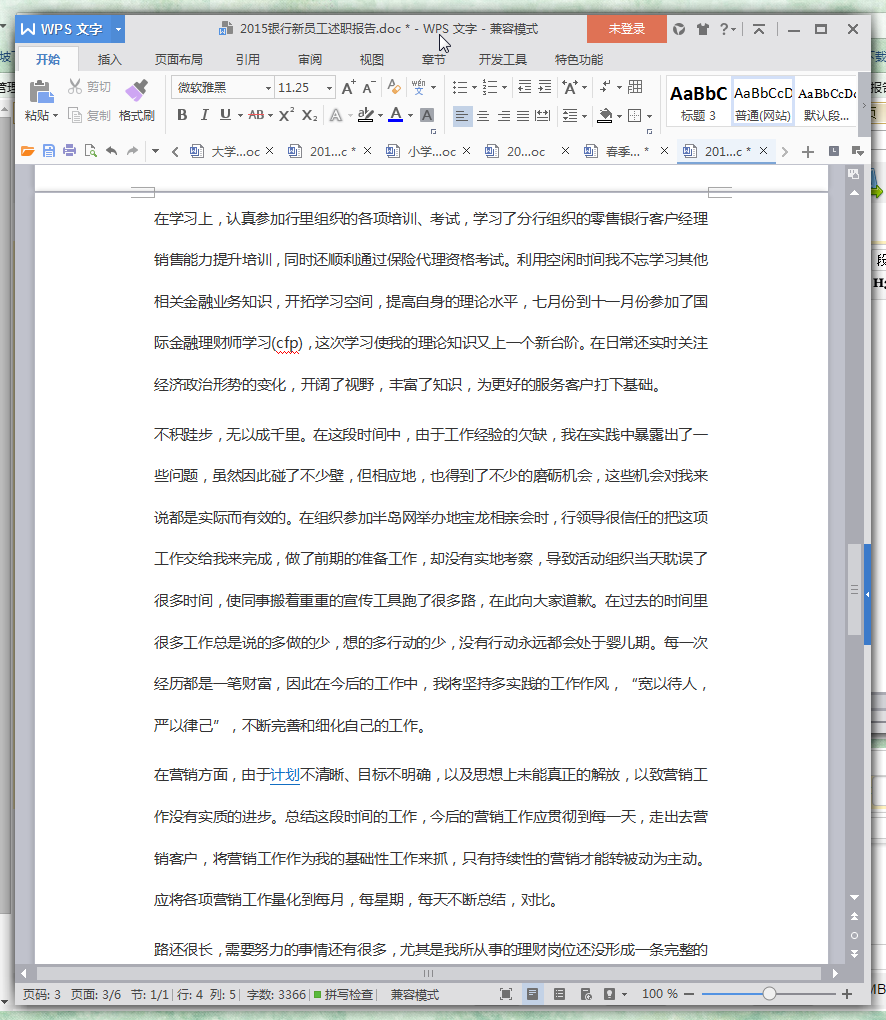Viewport: 886px width, 1020px height.
Task: Open the print preview icon in quick toolbar
Action: coord(90,150)
